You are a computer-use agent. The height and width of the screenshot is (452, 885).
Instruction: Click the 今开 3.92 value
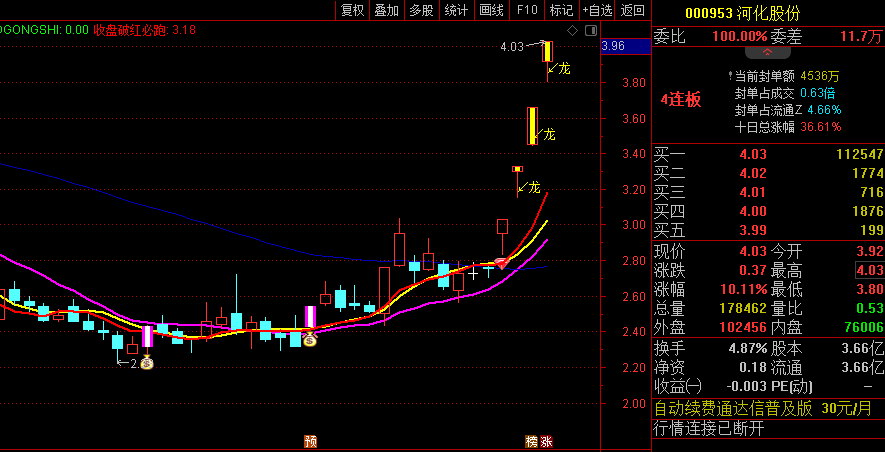coord(870,252)
